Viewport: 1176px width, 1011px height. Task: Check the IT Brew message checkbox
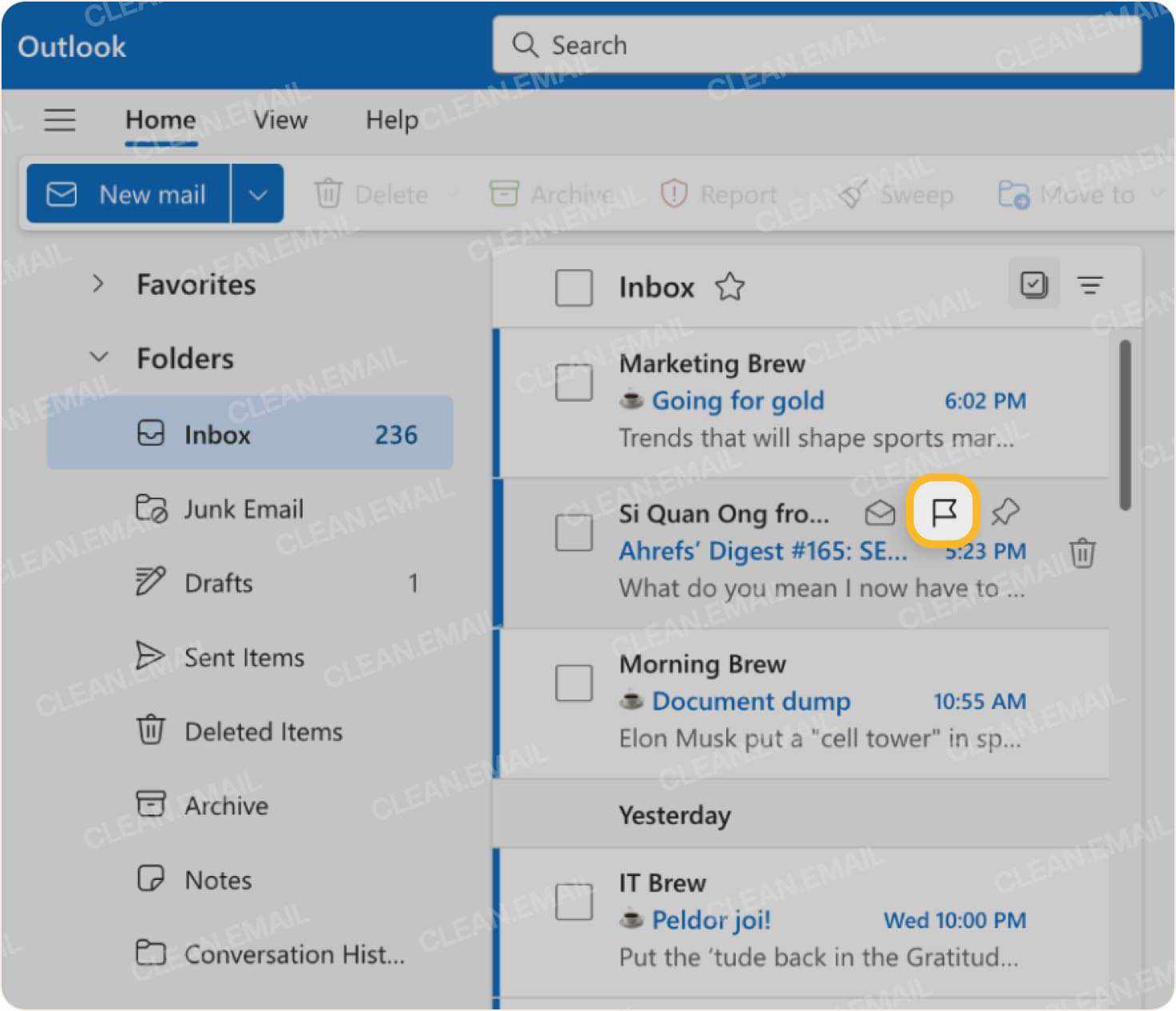pyautogui.click(x=573, y=902)
